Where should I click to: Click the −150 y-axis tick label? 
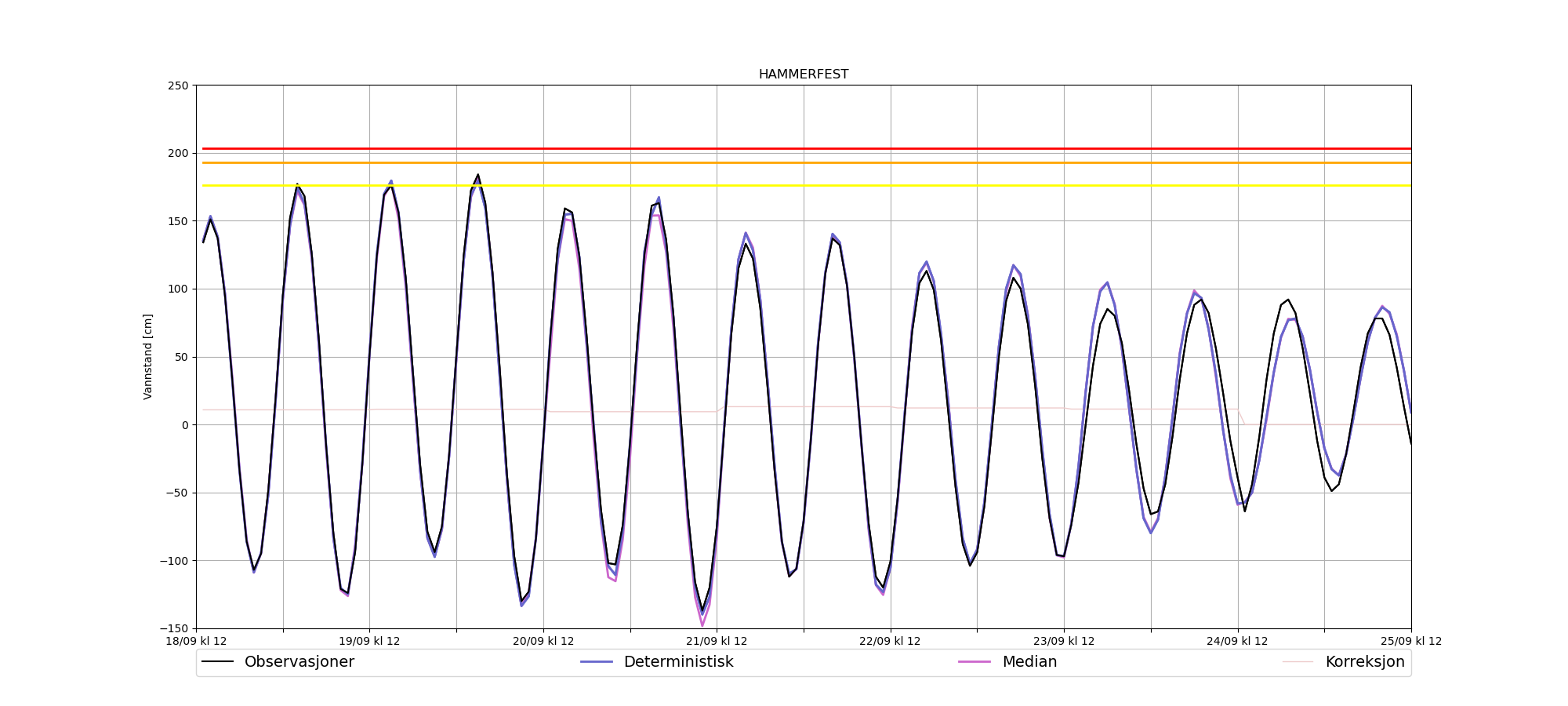[175, 628]
